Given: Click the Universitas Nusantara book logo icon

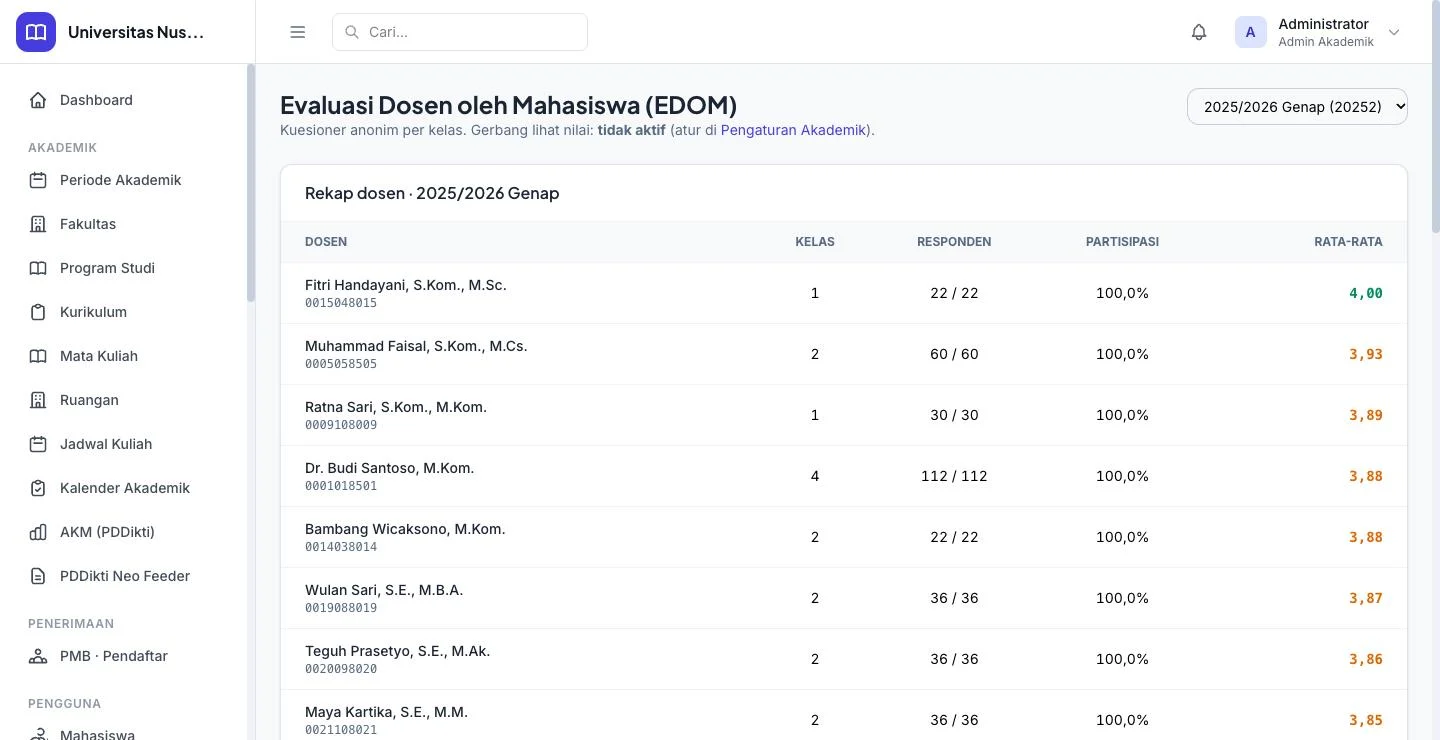Looking at the screenshot, I should click(36, 32).
